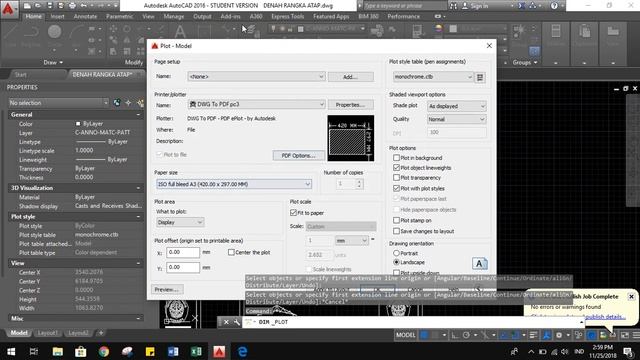
Task: Open Paper size dropdown
Action: click(234, 184)
